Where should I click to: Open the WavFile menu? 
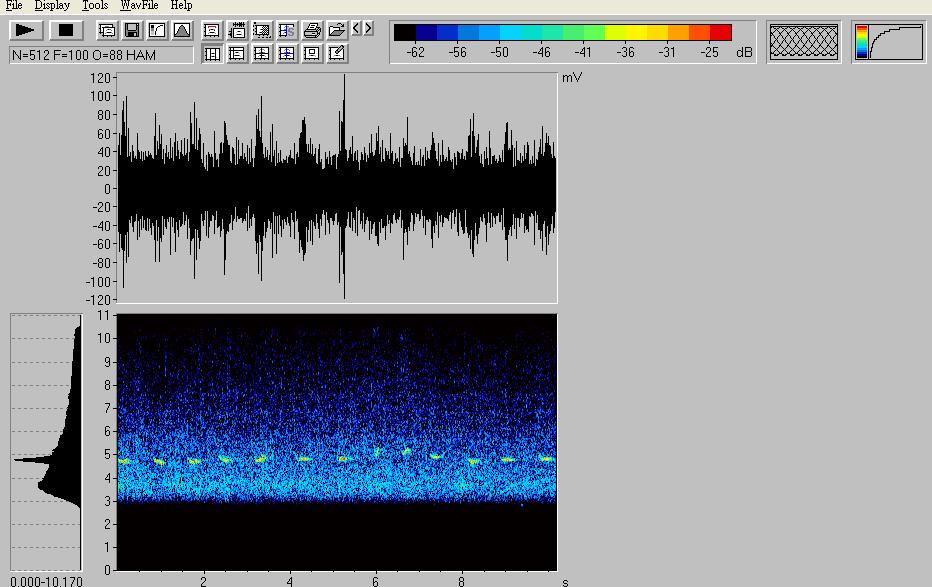point(139,6)
